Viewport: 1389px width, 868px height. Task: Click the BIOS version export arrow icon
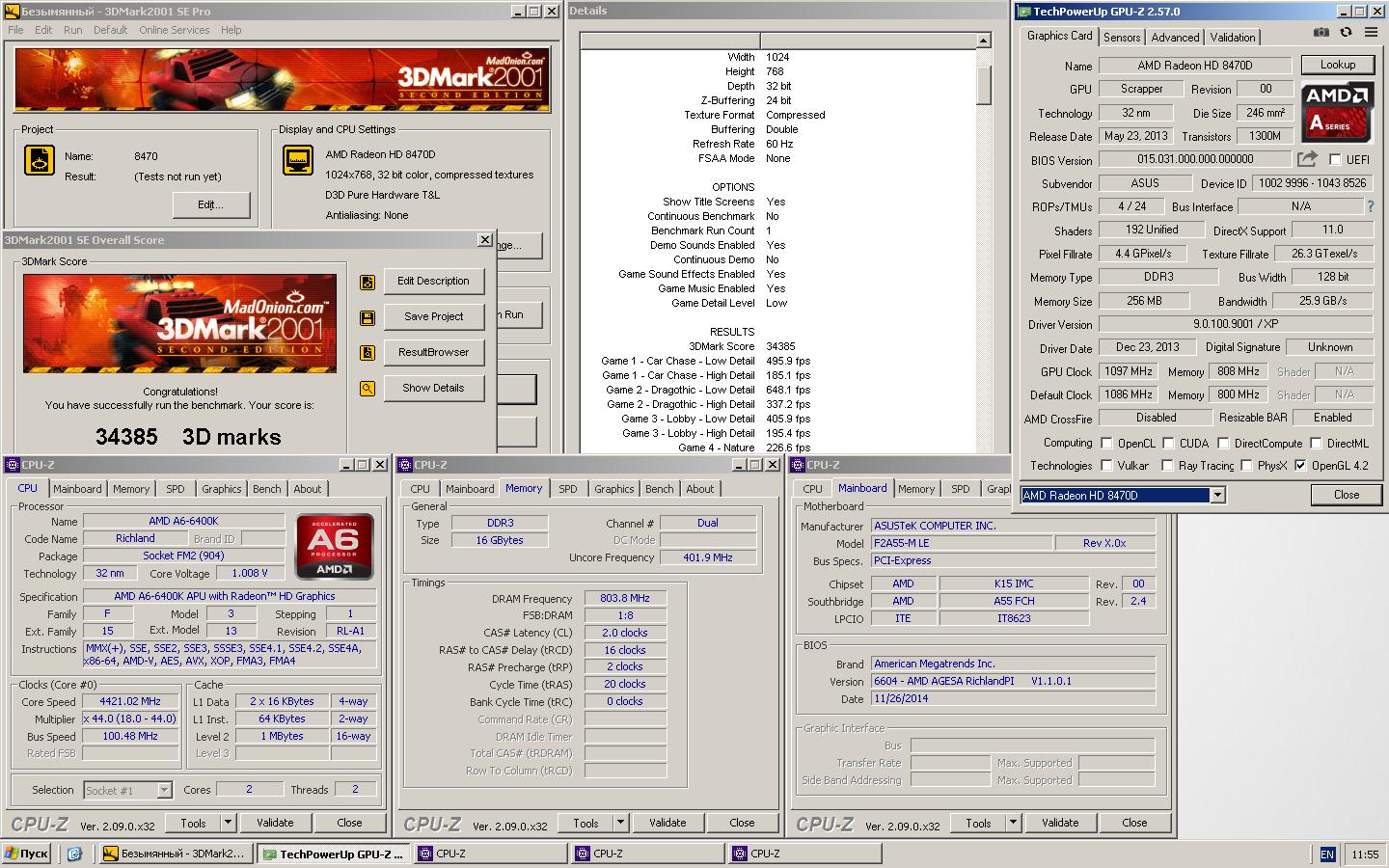[1307, 159]
